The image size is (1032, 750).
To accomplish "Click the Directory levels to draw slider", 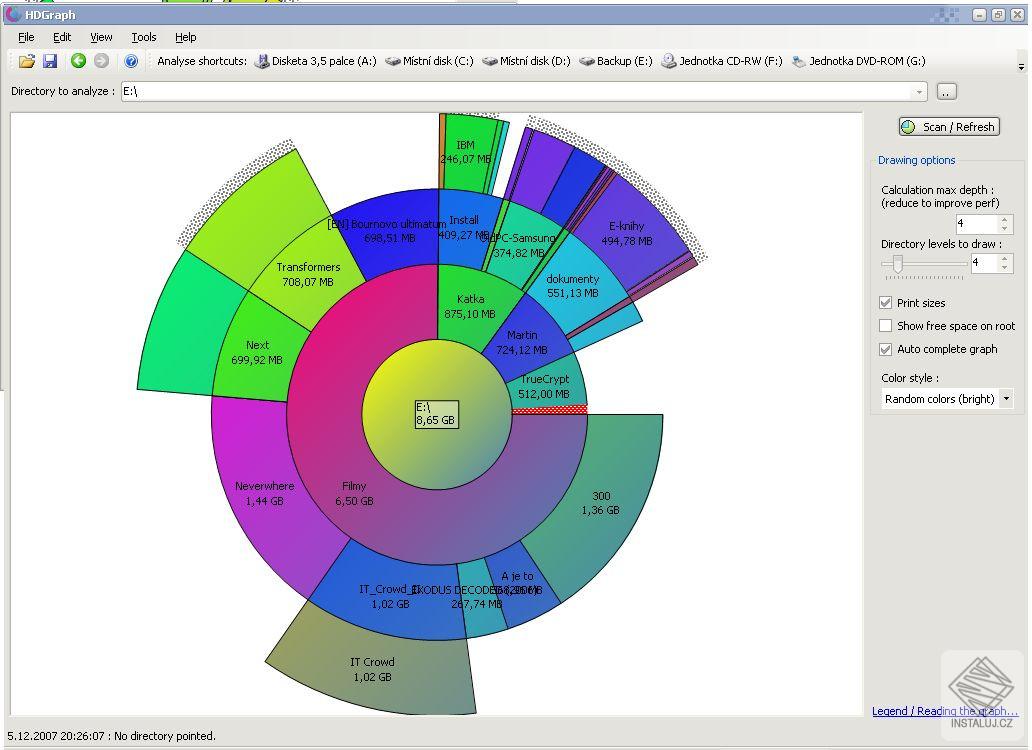I will (898, 263).
